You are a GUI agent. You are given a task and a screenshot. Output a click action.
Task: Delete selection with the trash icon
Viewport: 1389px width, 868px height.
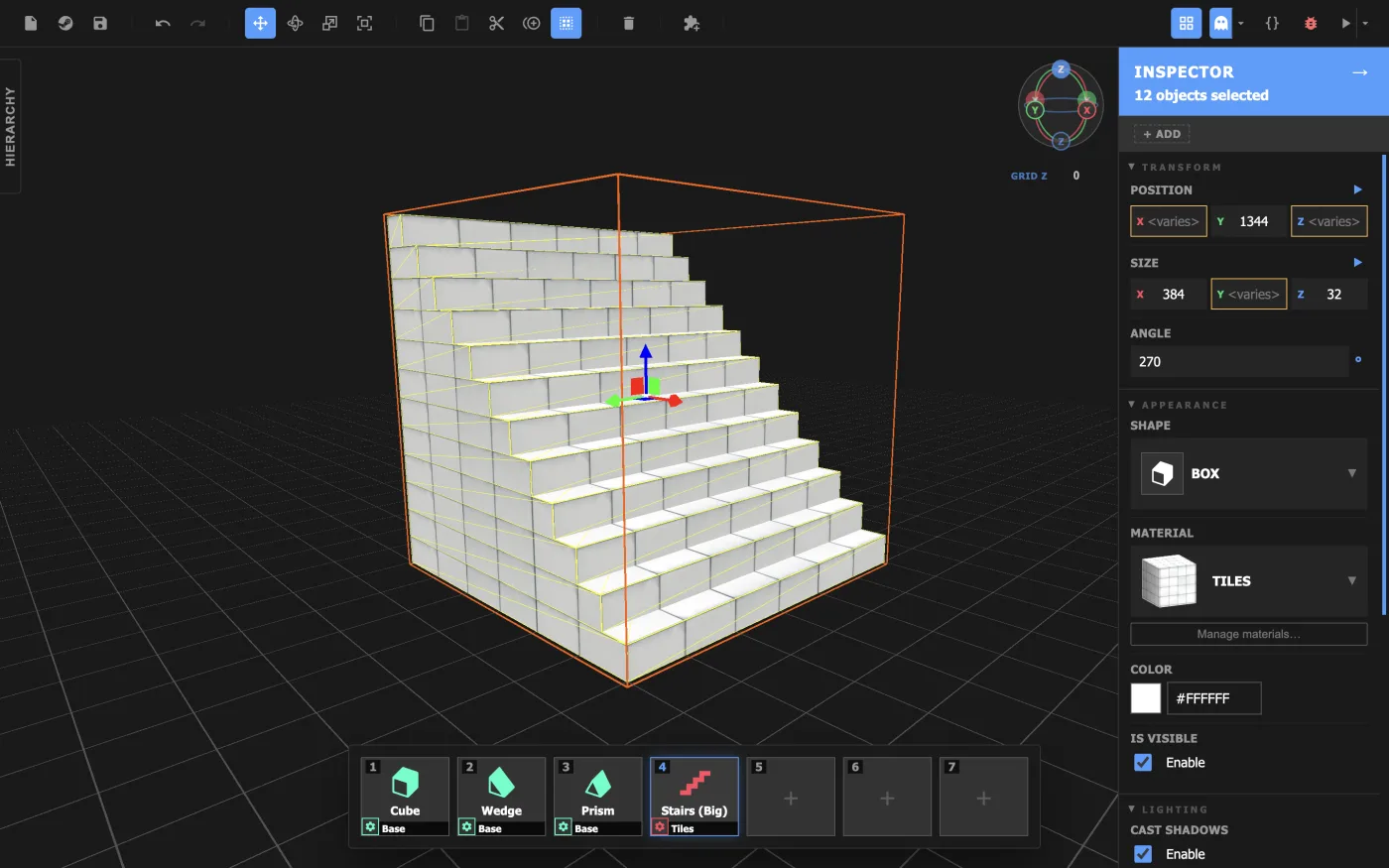[x=628, y=23]
